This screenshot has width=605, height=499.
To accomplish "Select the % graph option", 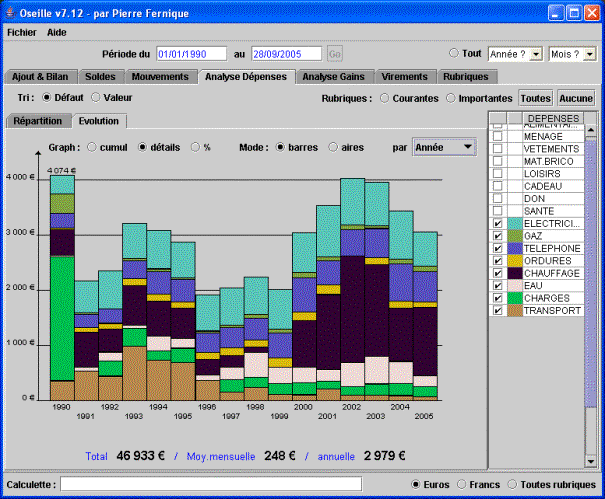I will coord(195,147).
